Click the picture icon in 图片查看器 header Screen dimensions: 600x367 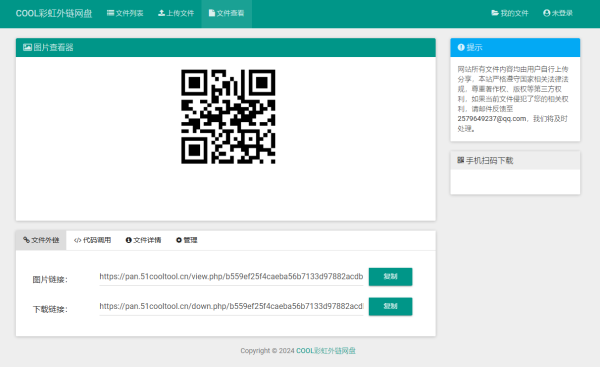[27, 47]
